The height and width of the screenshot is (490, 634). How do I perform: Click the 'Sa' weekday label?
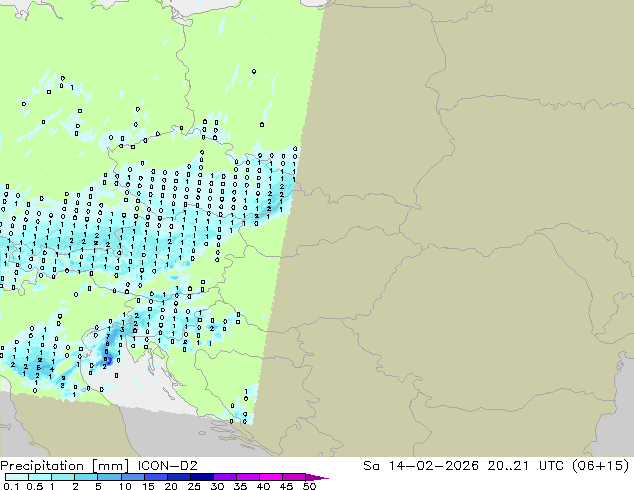pyautogui.click(x=371, y=465)
